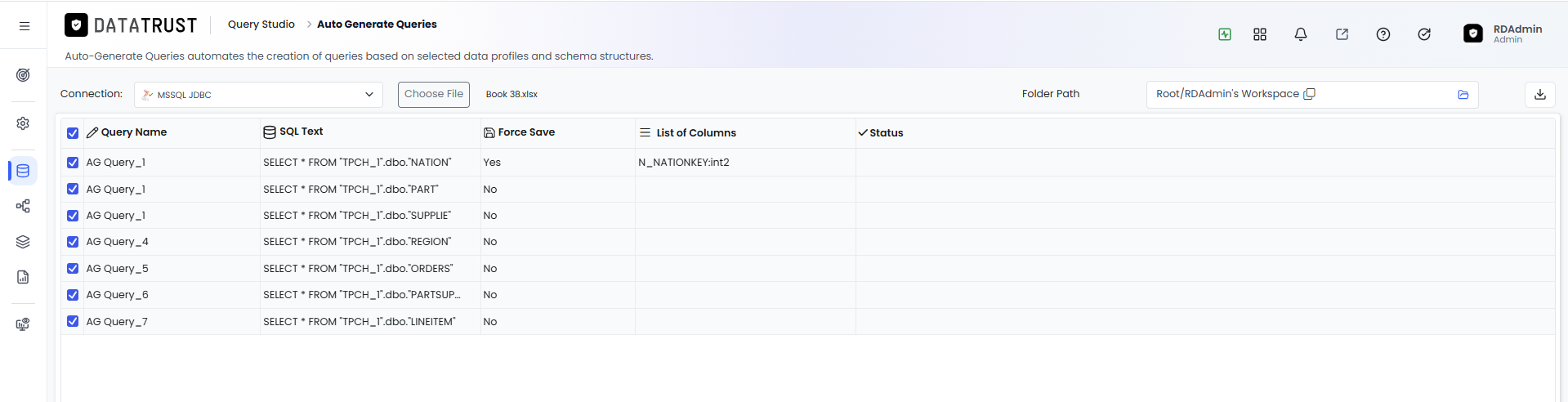Uncheck the row with NATION query

click(x=73, y=163)
